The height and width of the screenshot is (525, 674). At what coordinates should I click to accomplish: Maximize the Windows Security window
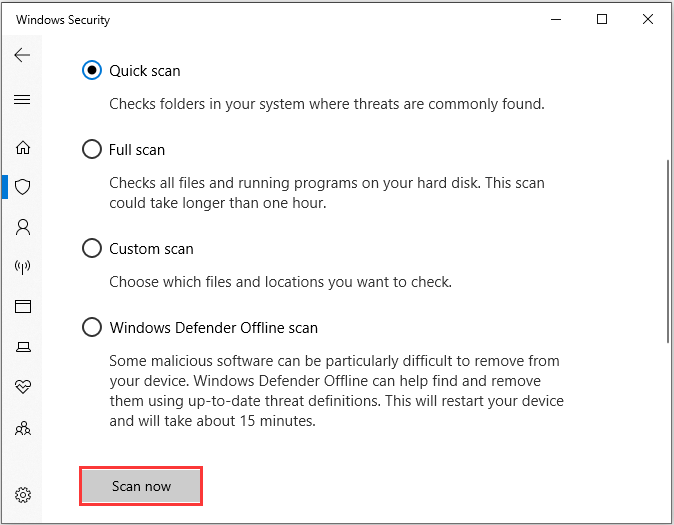point(602,19)
